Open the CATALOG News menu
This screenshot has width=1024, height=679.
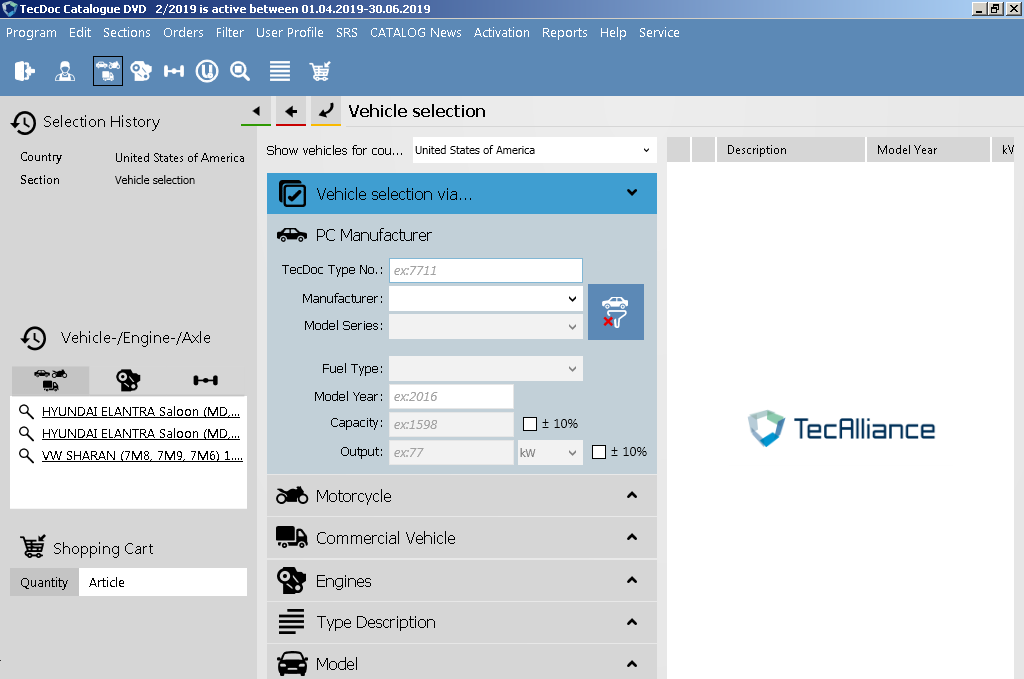click(415, 33)
